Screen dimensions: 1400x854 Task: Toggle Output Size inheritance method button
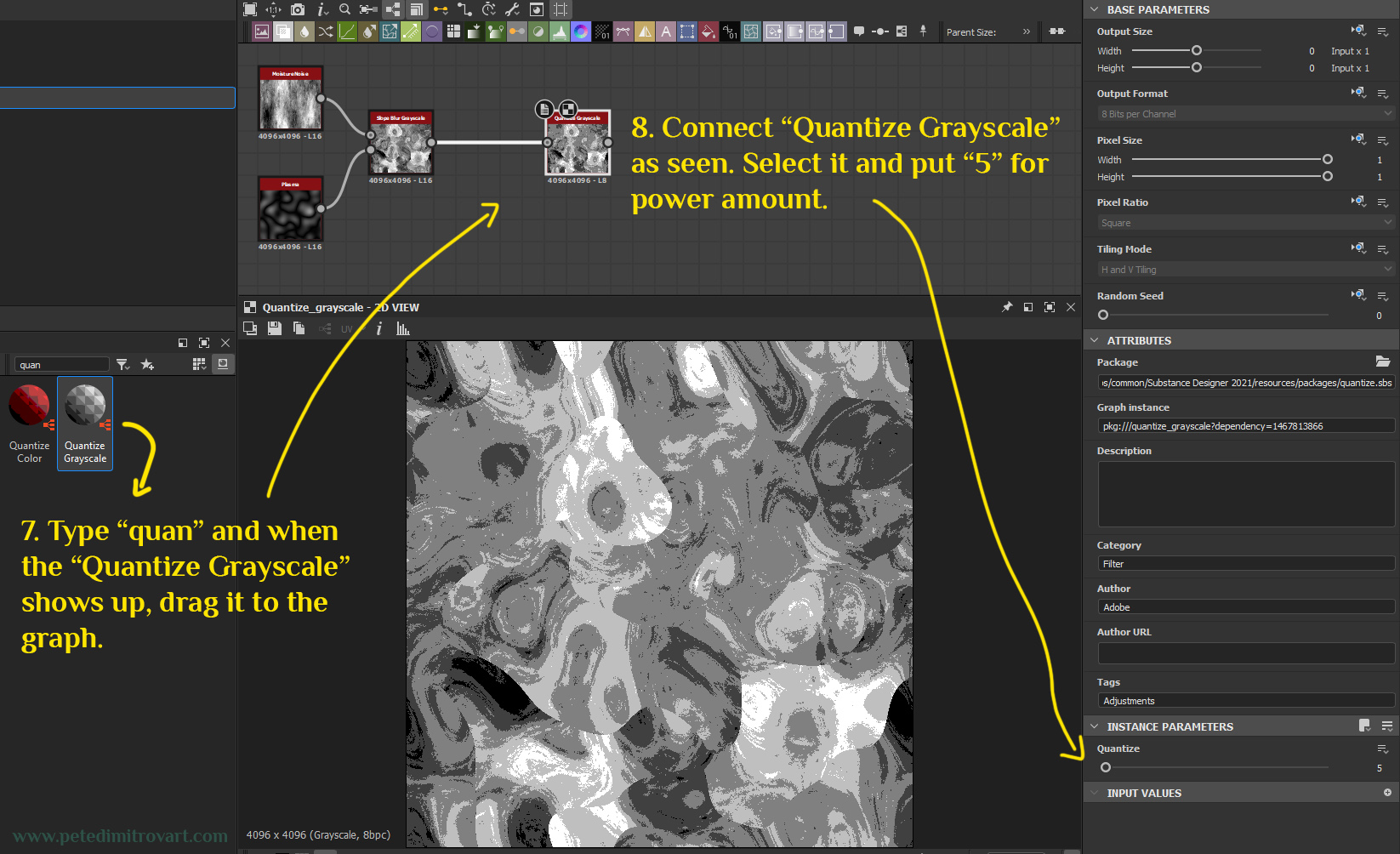1358,31
